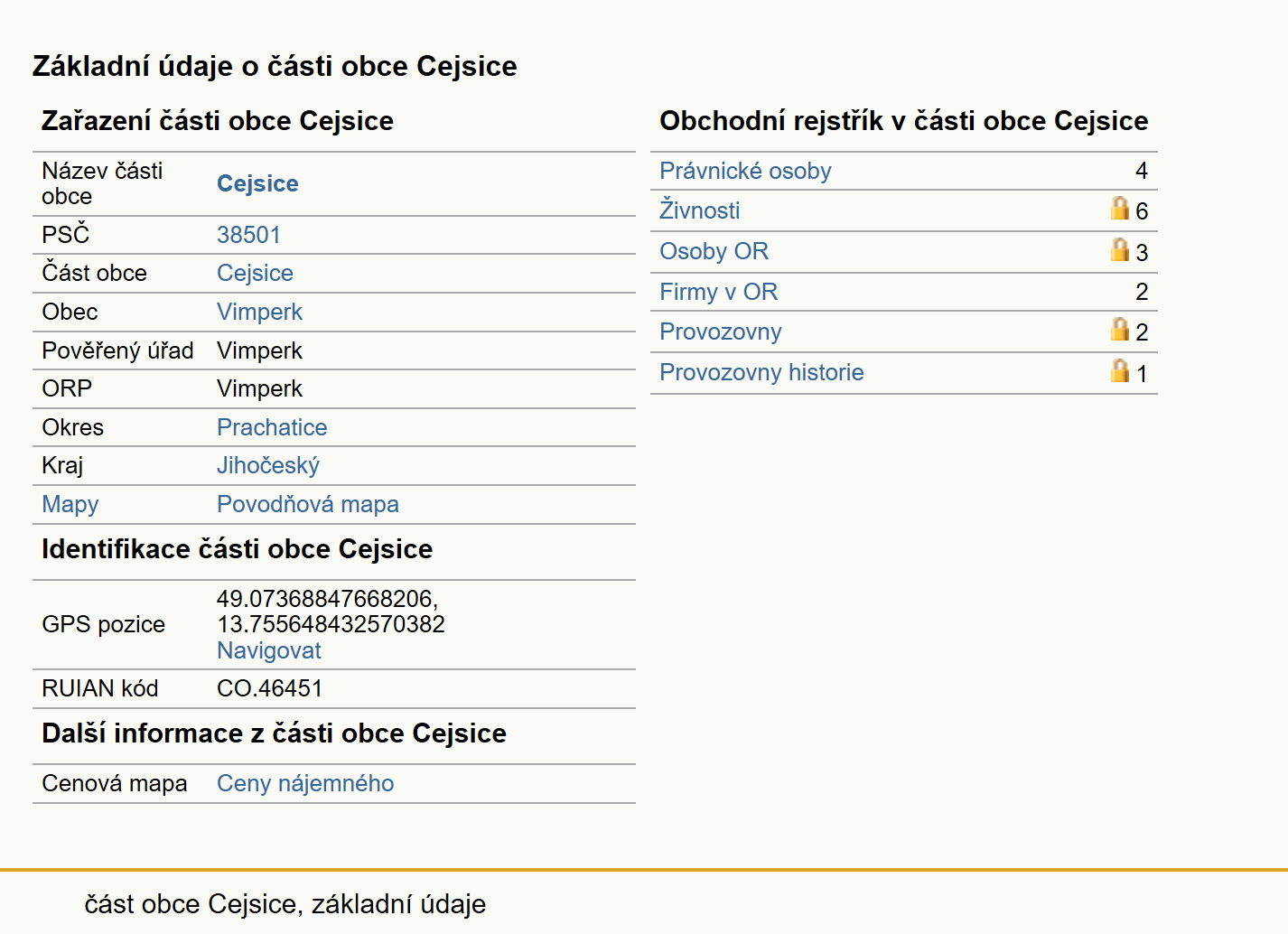Open the bold Cejsice name link
Screen dimensions: 1288x934
point(257,183)
